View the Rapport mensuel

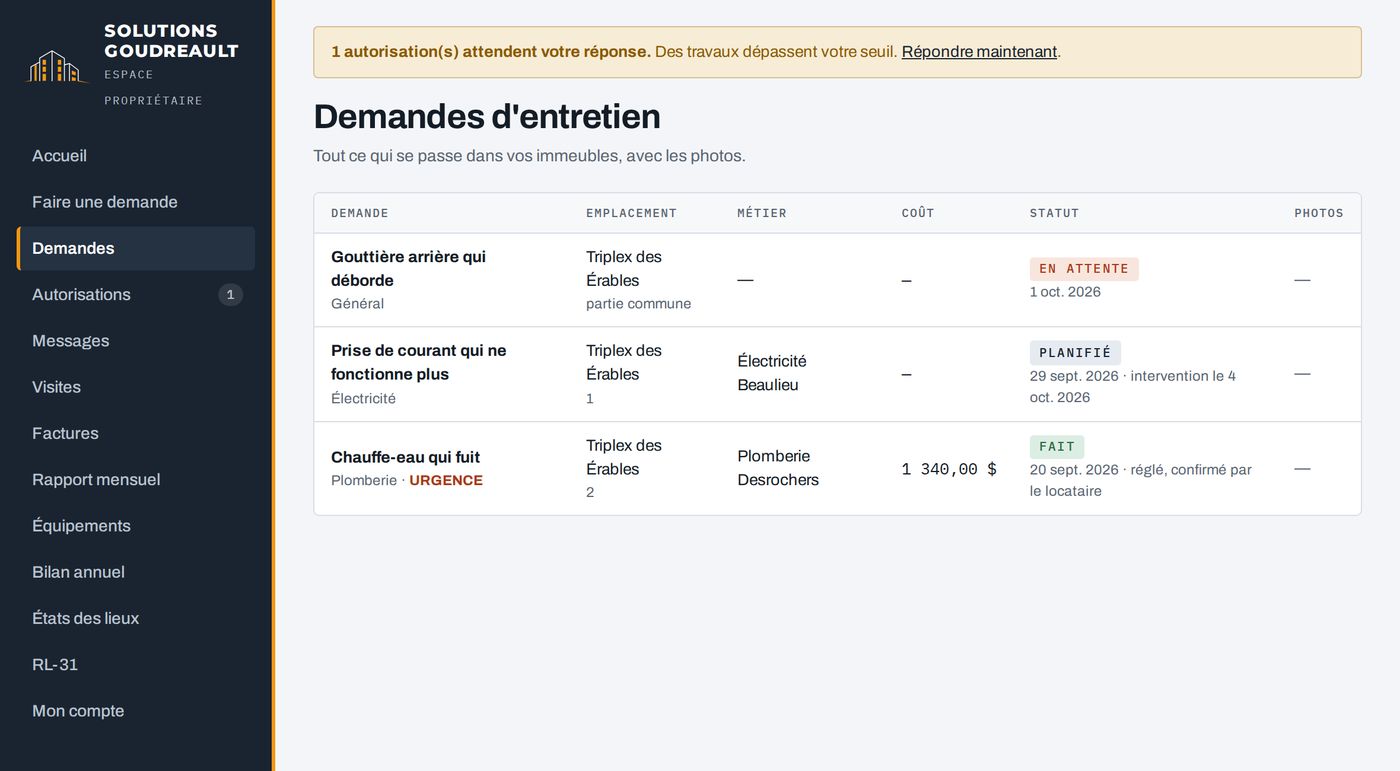tap(136, 480)
